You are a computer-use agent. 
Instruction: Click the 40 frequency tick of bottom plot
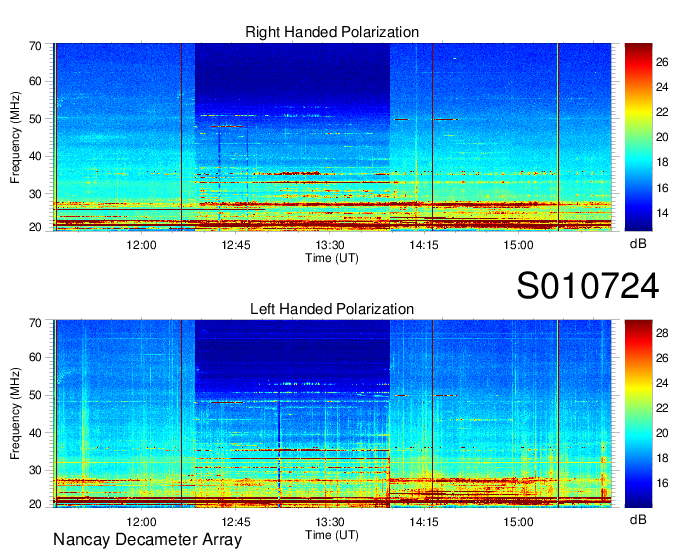(35, 433)
